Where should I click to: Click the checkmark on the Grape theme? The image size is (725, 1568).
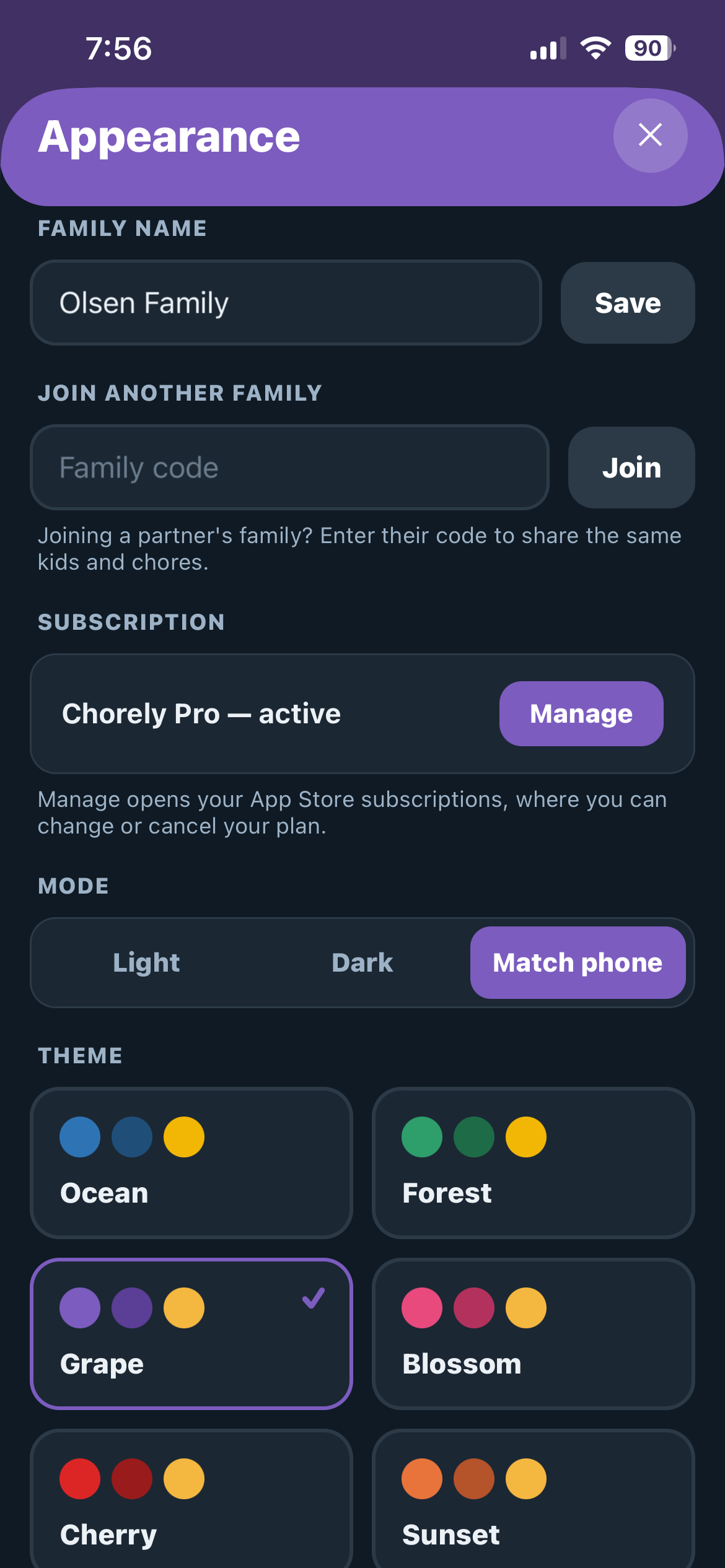point(314,1297)
